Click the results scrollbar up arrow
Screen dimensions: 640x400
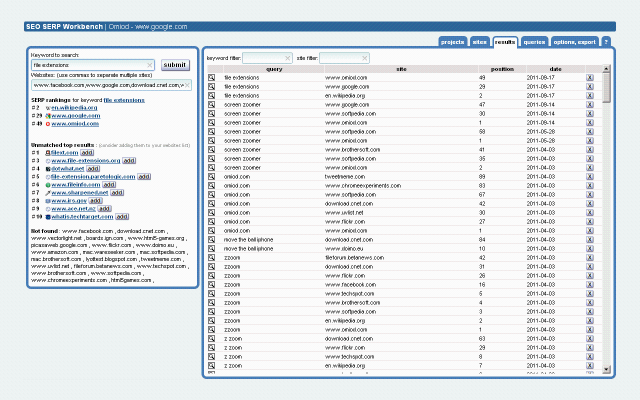(x=606, y=69)
